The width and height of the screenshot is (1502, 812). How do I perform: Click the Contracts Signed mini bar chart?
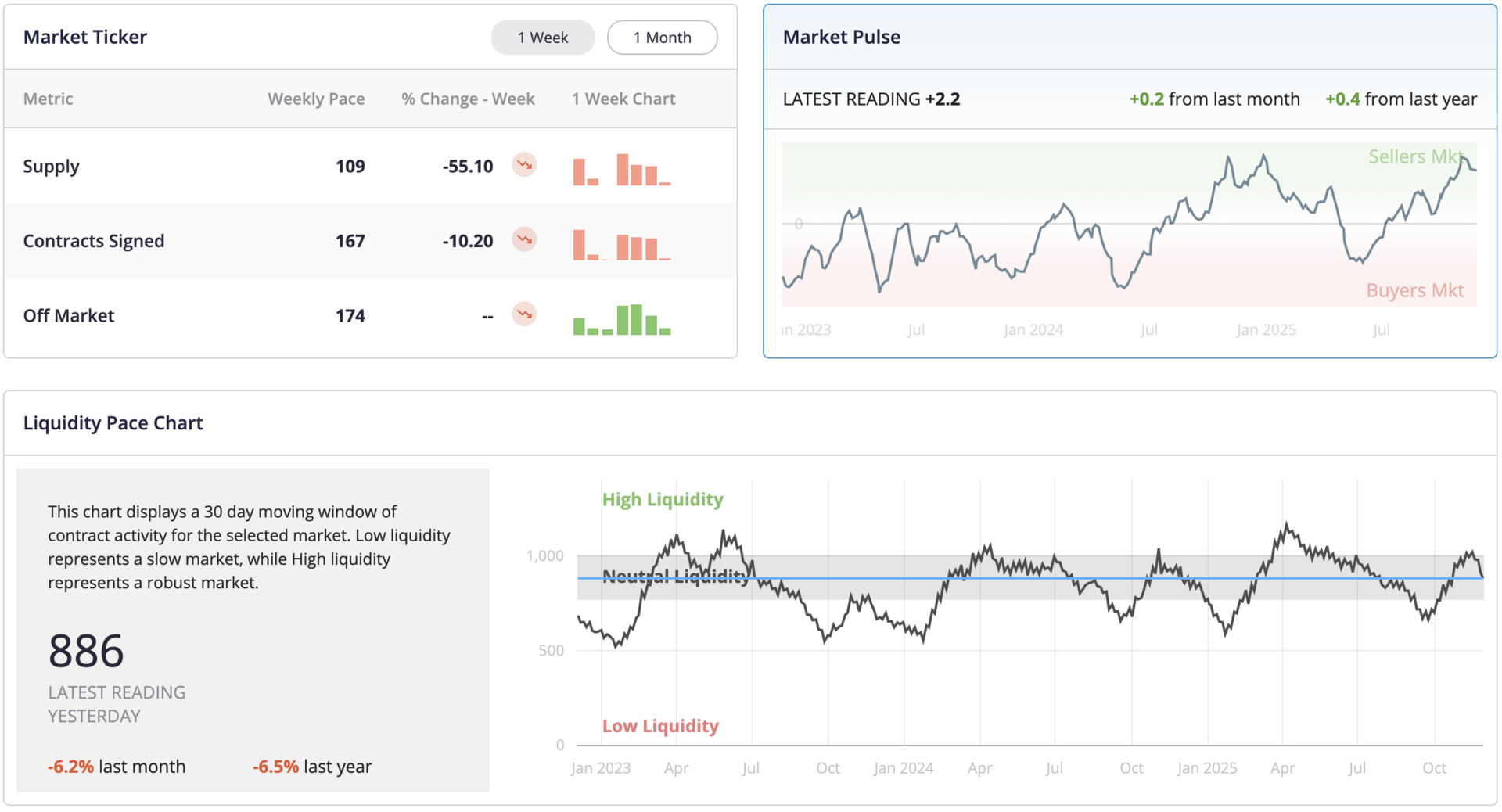point(622,244)
